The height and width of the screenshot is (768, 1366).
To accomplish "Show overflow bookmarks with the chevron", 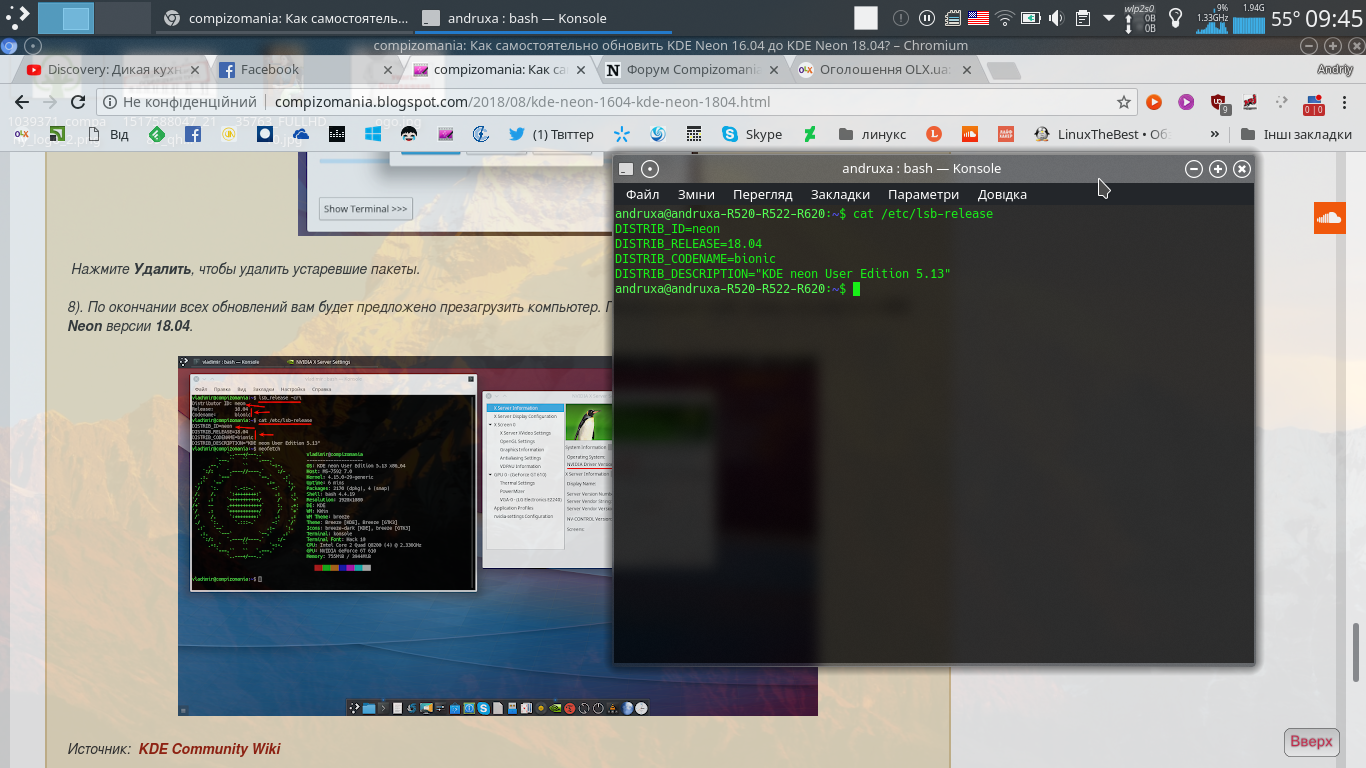I will pos(1215,134).
